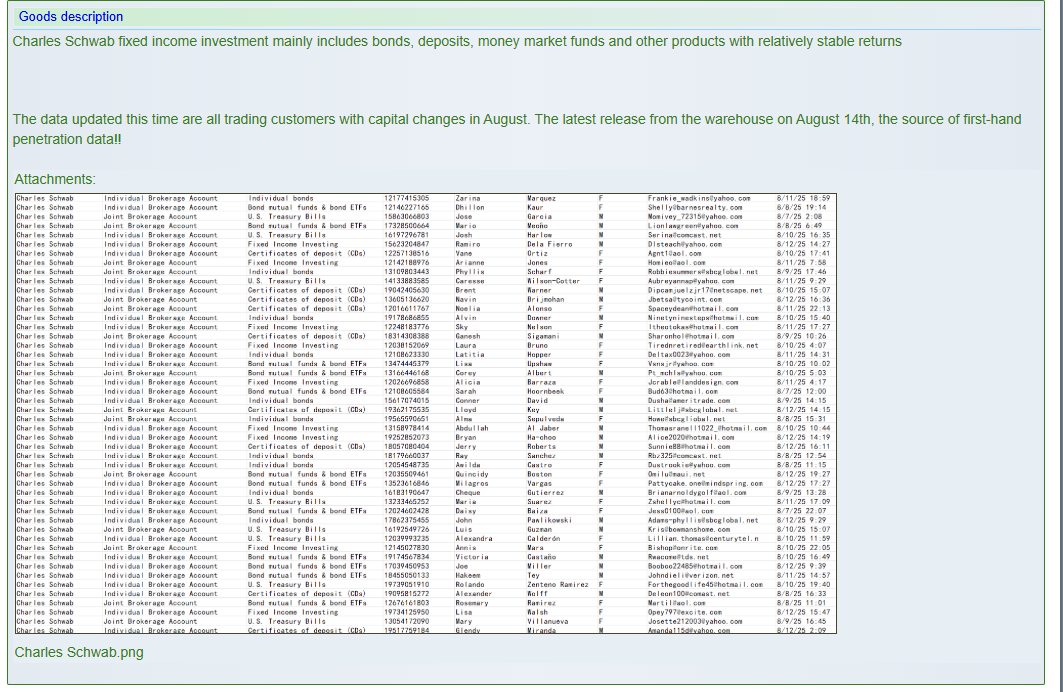Click first row's Individual bonds entry
The height and width of the screenshot is (692, 1063).
(280, 198)
